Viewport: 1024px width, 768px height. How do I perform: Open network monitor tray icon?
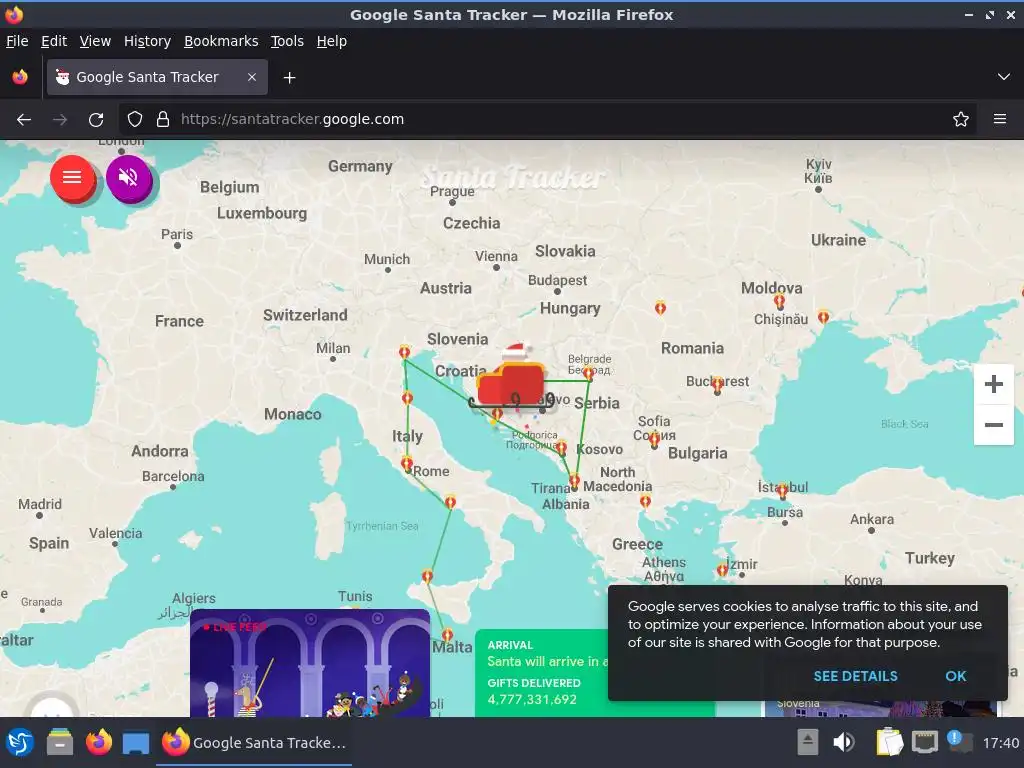(x=925, y=743)
